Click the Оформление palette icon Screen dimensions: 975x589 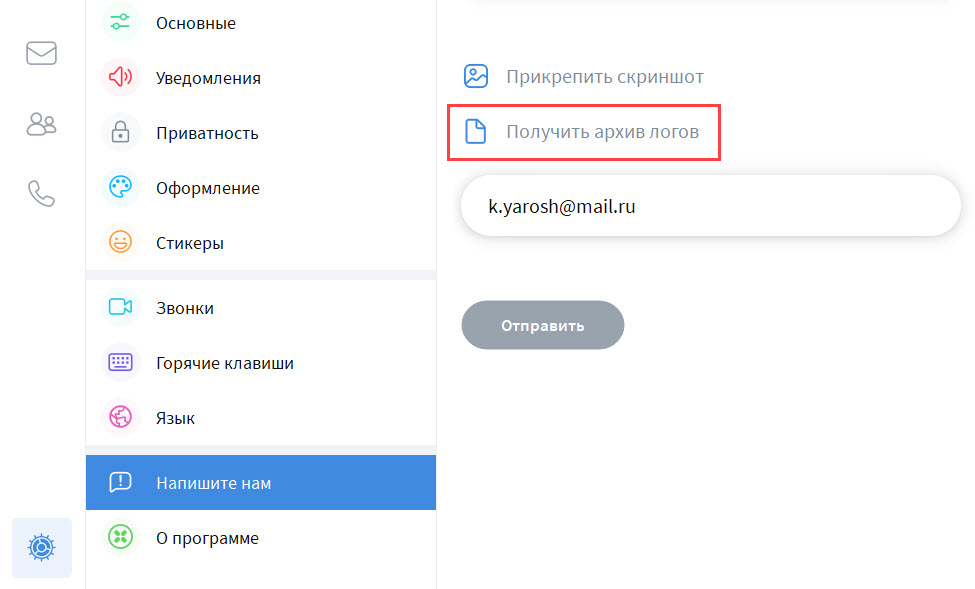pos(120,188)
